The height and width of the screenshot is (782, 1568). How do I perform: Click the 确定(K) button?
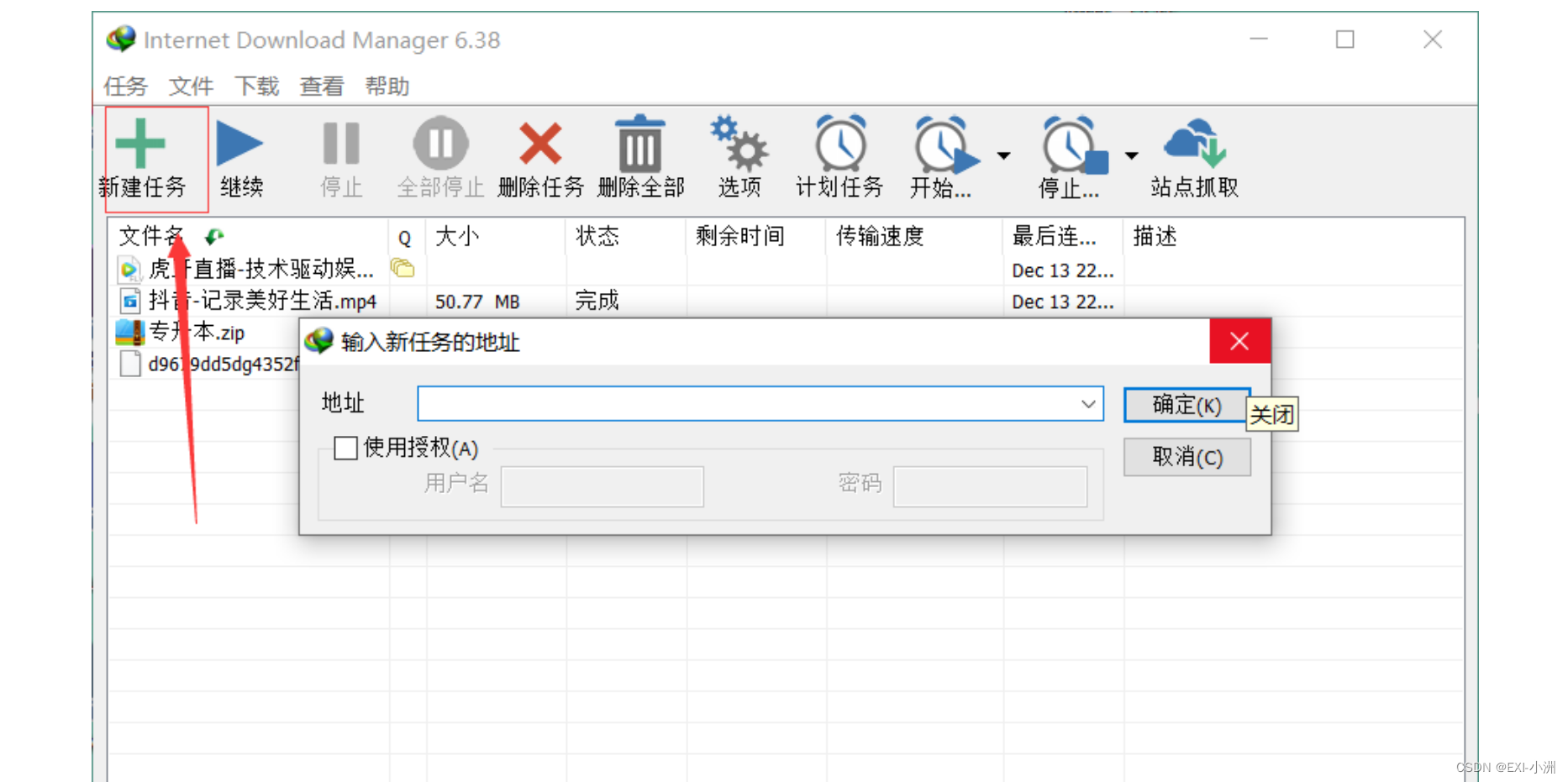(x=1187, y=405)
